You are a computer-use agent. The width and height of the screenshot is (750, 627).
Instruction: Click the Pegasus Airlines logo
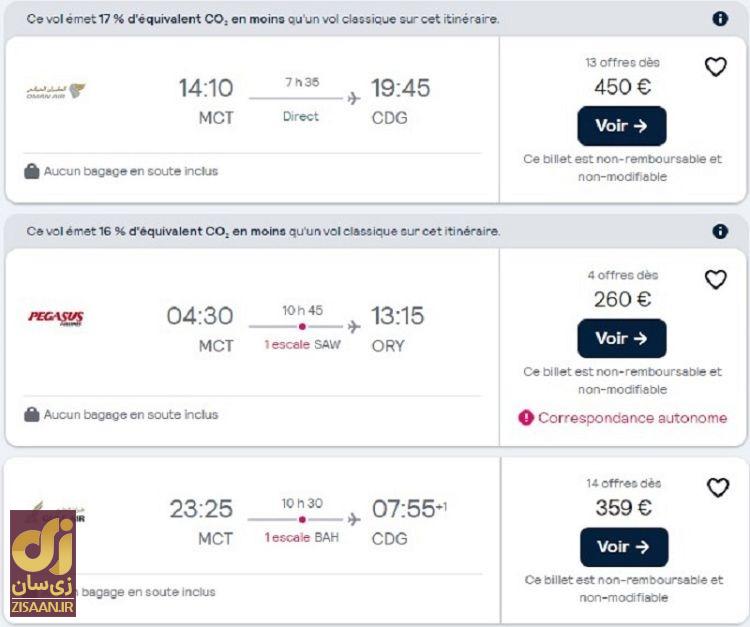click(x=56, y=319)
